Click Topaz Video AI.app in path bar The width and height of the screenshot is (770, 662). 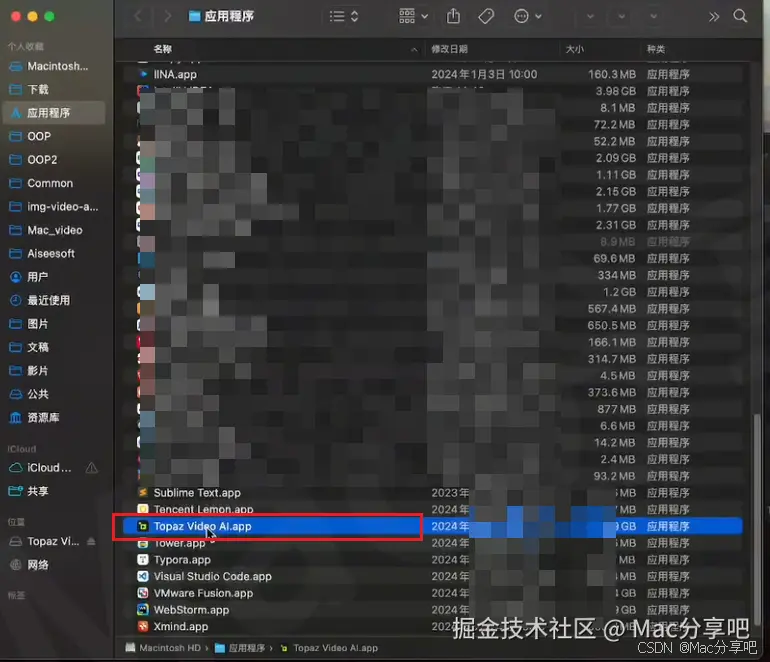click(x=329, y=648)
